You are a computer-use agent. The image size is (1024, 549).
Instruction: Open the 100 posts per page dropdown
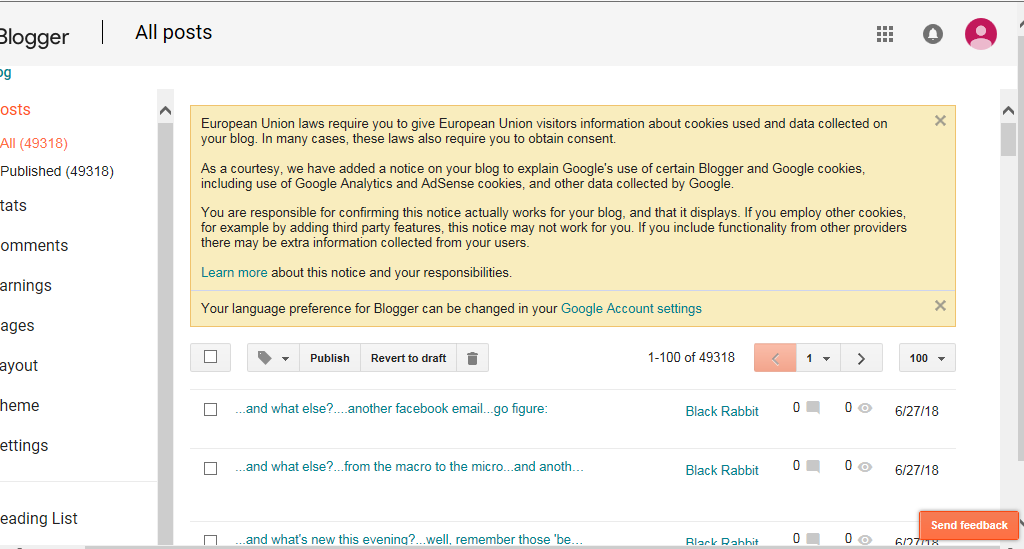(x=927, y=358)
